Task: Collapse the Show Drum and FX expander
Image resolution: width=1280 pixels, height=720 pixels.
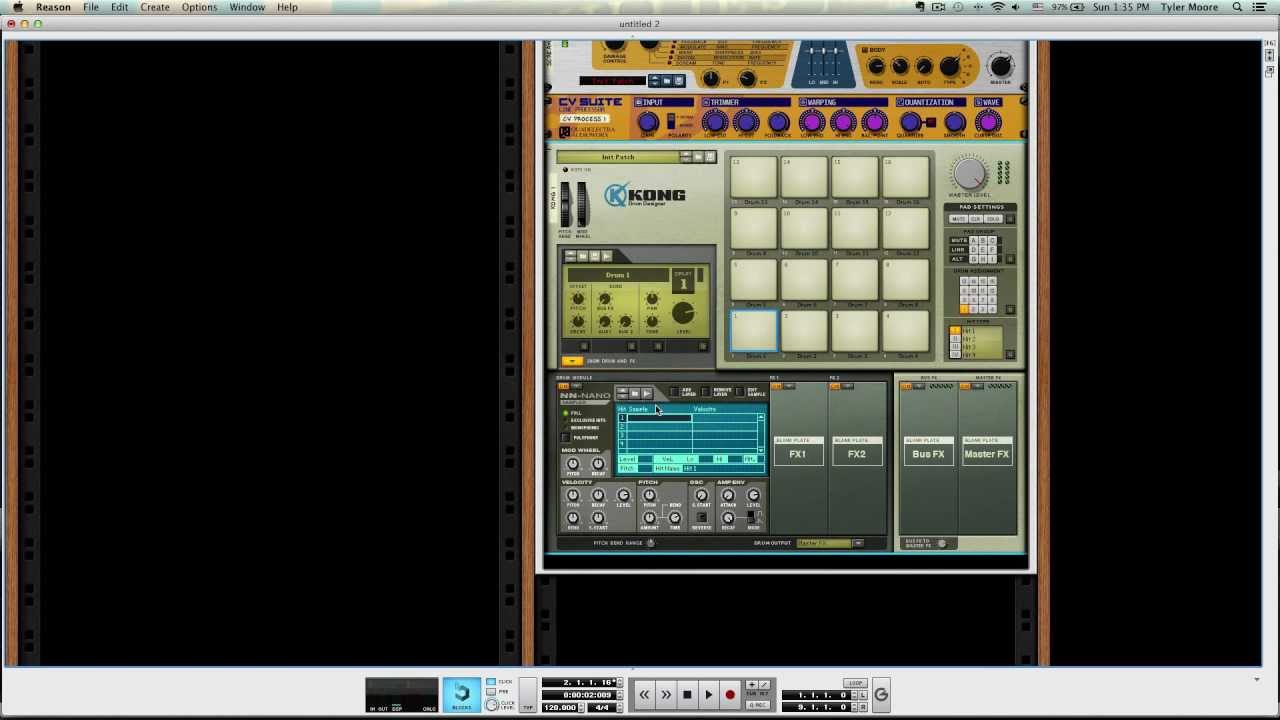Action: (572, 361)
